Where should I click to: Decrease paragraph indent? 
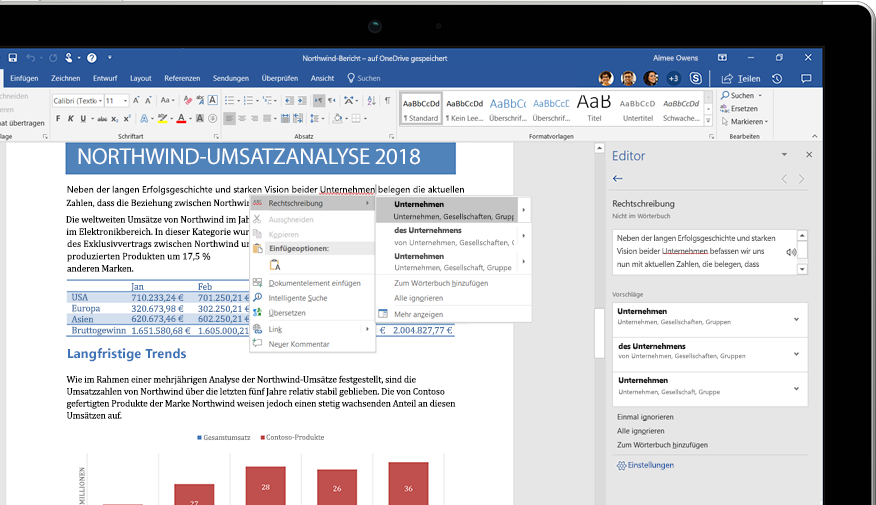point(289,101)
